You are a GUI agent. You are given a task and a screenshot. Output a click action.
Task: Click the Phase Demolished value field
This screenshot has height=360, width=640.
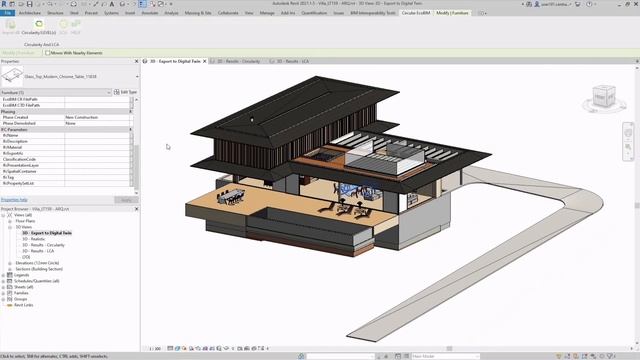(97, 123)
